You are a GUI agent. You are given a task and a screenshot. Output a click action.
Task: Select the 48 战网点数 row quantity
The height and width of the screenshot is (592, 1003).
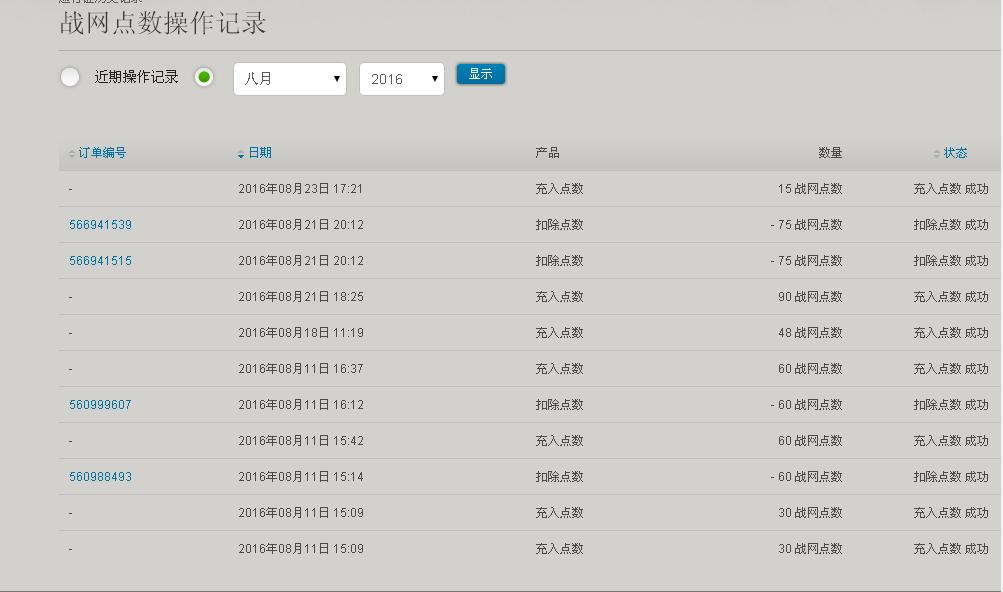click(810, 333)
